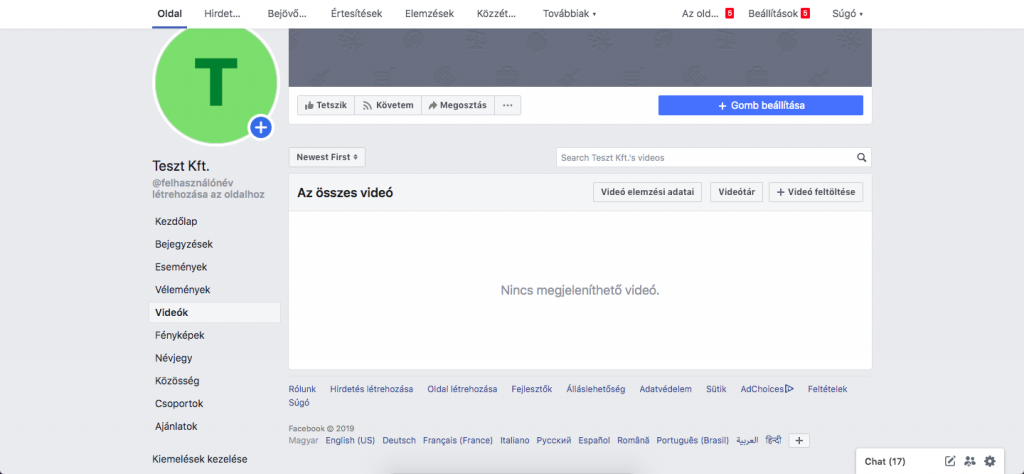This screenshot has width=1024, height=474.
Task: Open Beállítások in top bar
Action: [778, 14]
